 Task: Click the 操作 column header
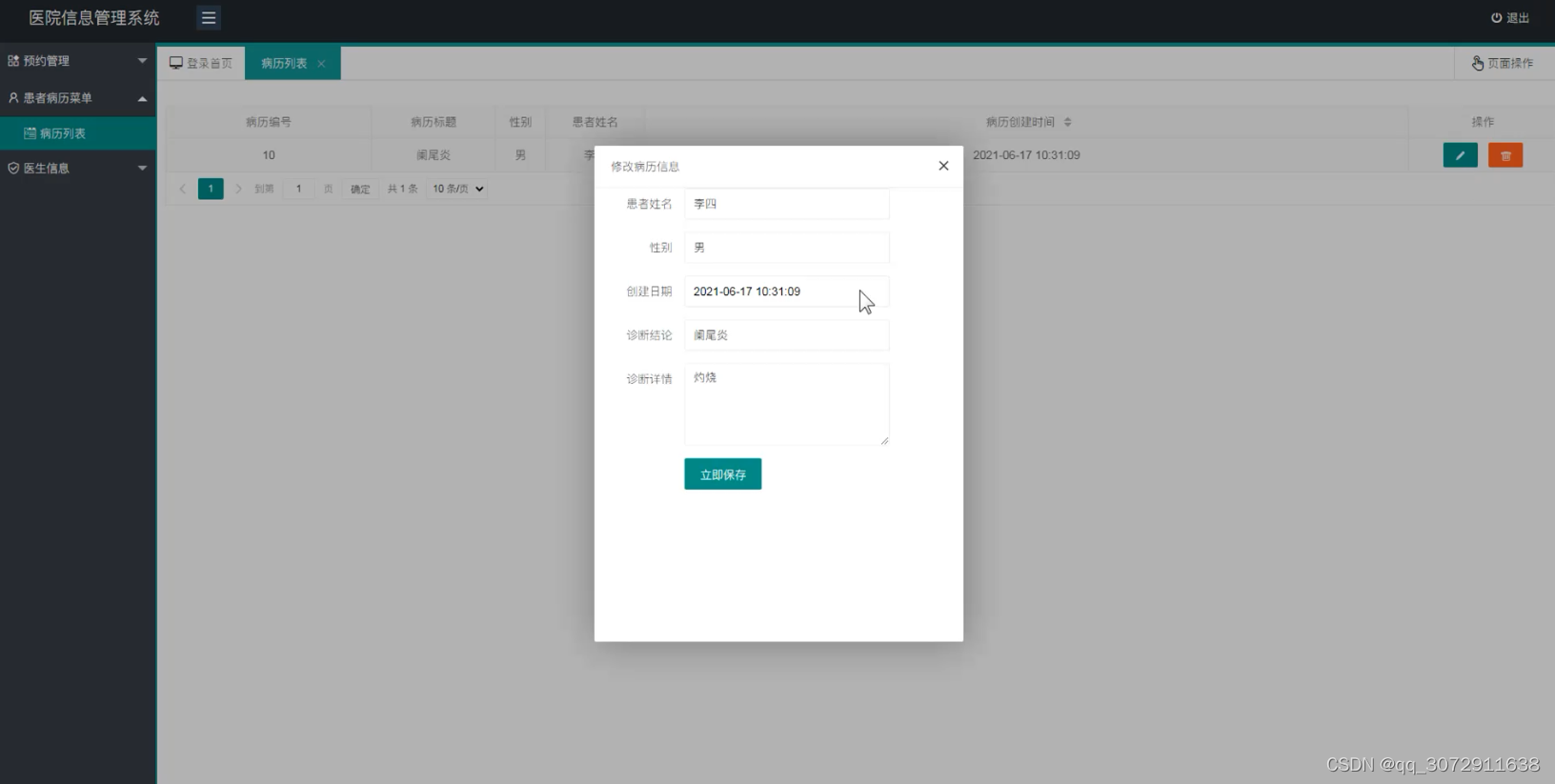pyautogui.click(x=1483, y=122)
